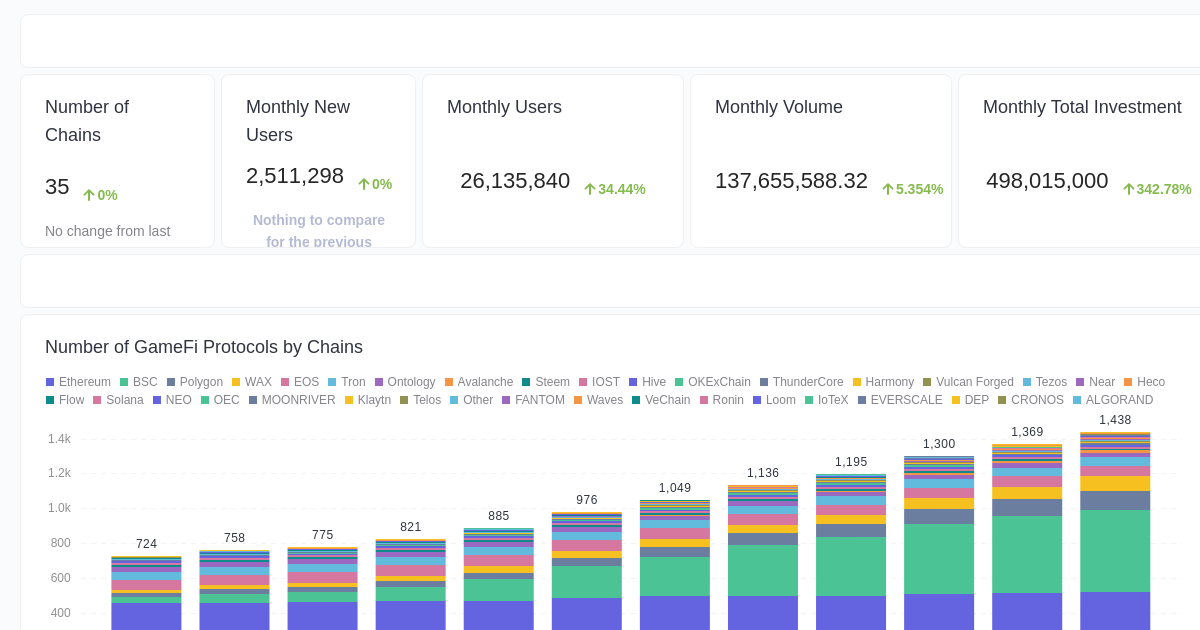Click the Monthly Volume card heading

[779, 107]
